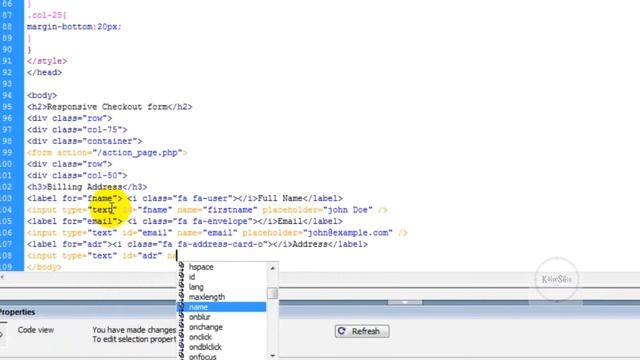Image resolution: width=640 pixels, height=360 pixels.
Task: Collapse the Properties panel using the divider arrow
Action: point(405,302)
